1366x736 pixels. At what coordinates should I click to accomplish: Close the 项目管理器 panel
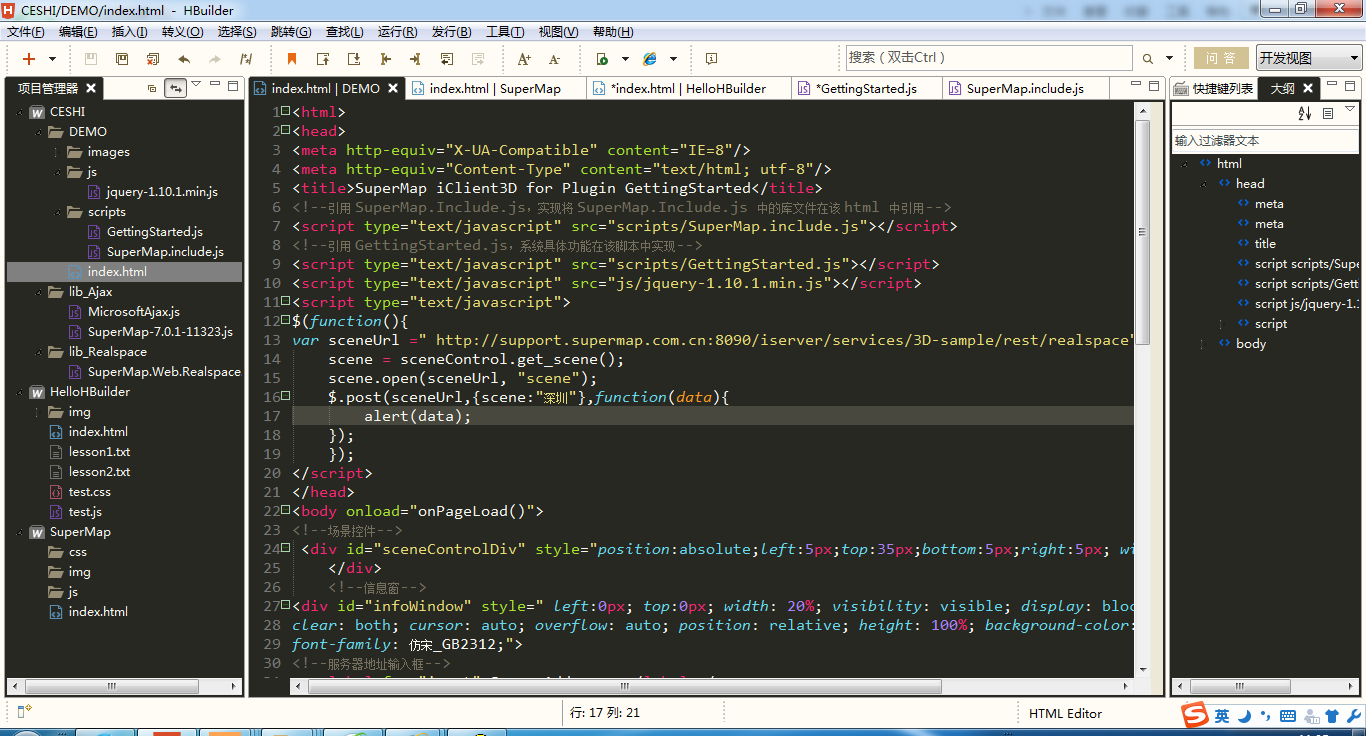[x=91, y=88]
